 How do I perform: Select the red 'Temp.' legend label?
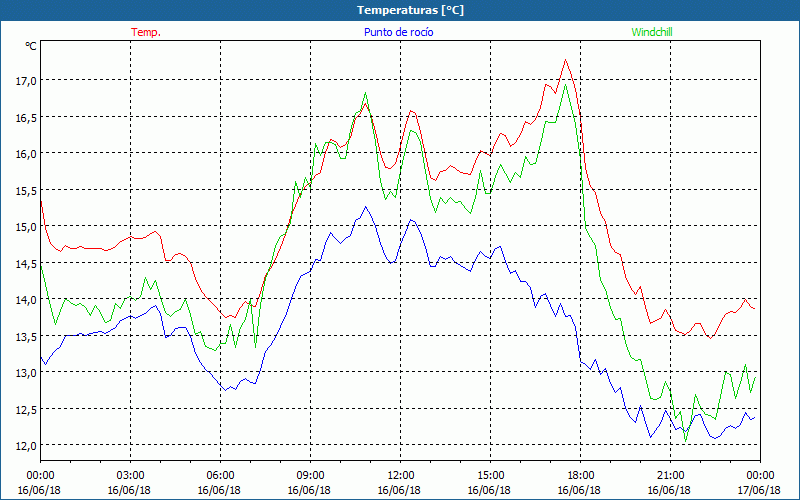point(146,32)
